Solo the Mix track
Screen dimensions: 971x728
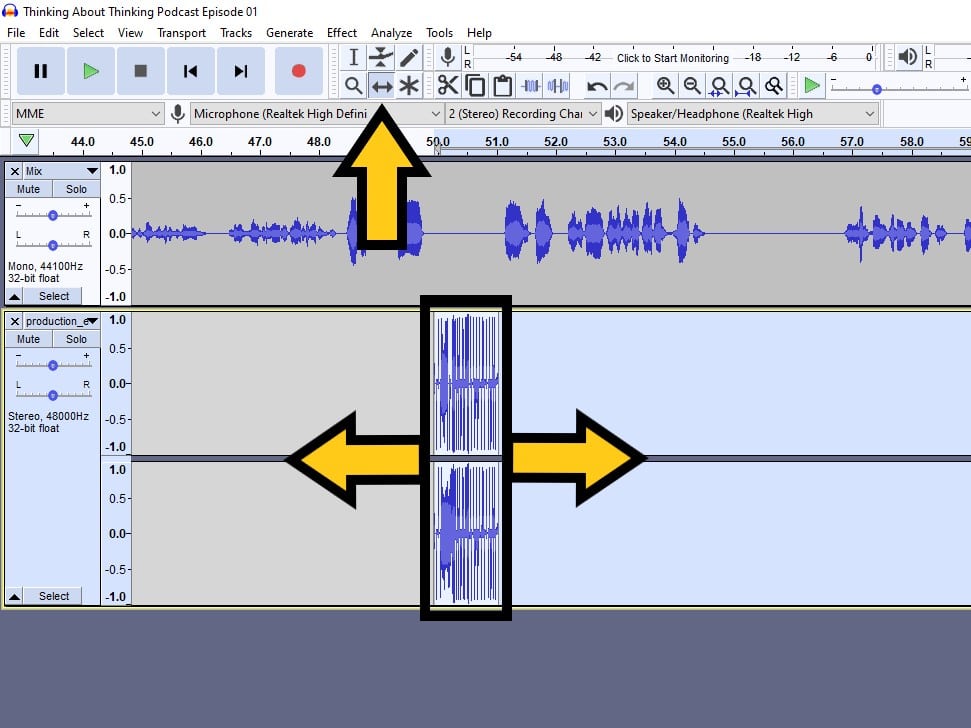click(x=76, y=189)
